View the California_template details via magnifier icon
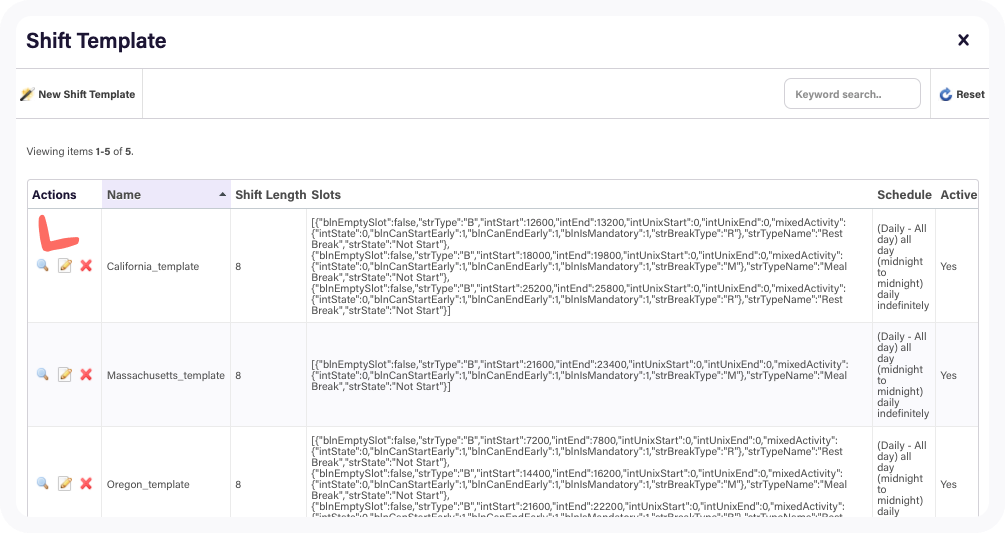This screenshot has height=533, width=1005. (x=42, y=265)
